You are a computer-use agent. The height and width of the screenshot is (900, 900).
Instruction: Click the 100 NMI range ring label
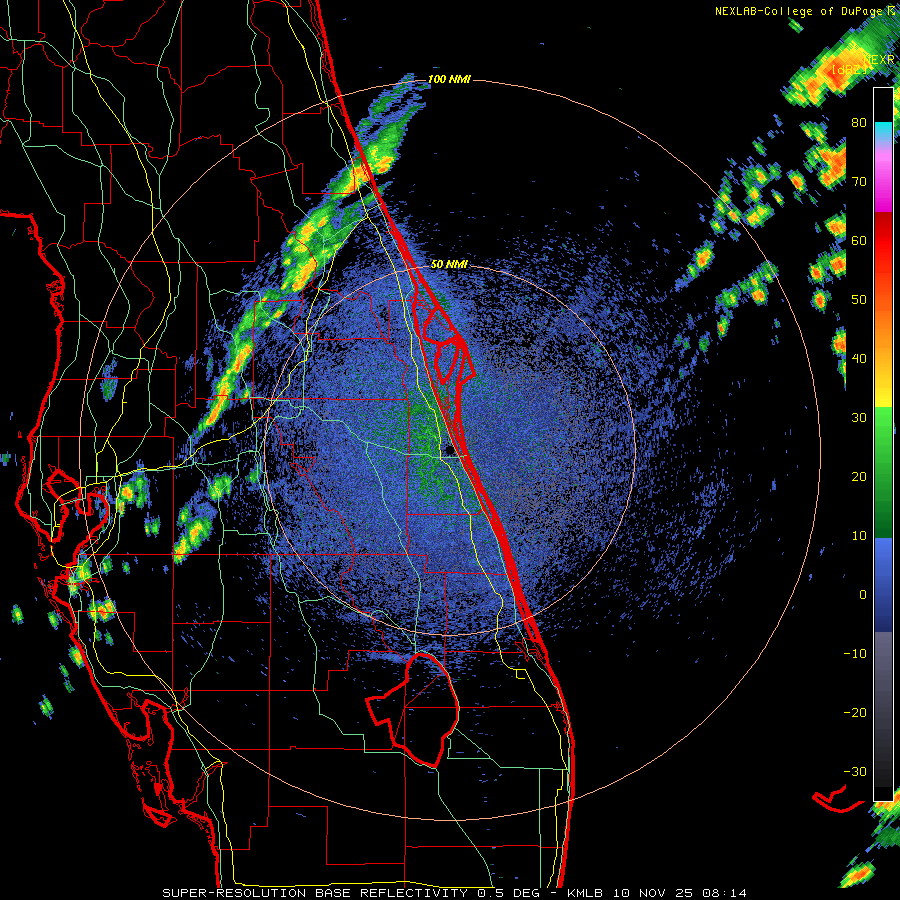[x=449, y=79]
